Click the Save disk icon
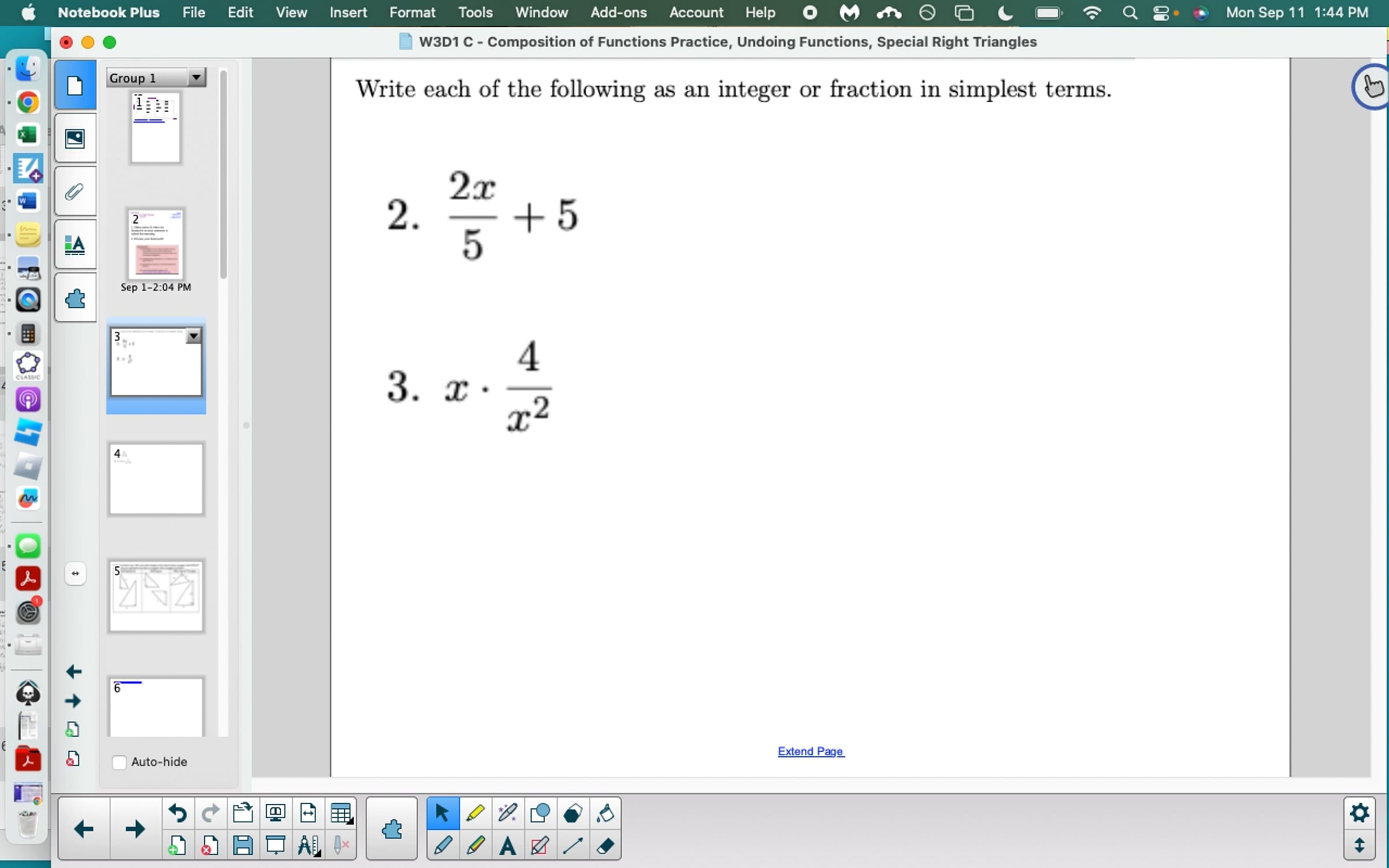The width and height of the screenshot is (1389, 868). (x=242, y=846)
